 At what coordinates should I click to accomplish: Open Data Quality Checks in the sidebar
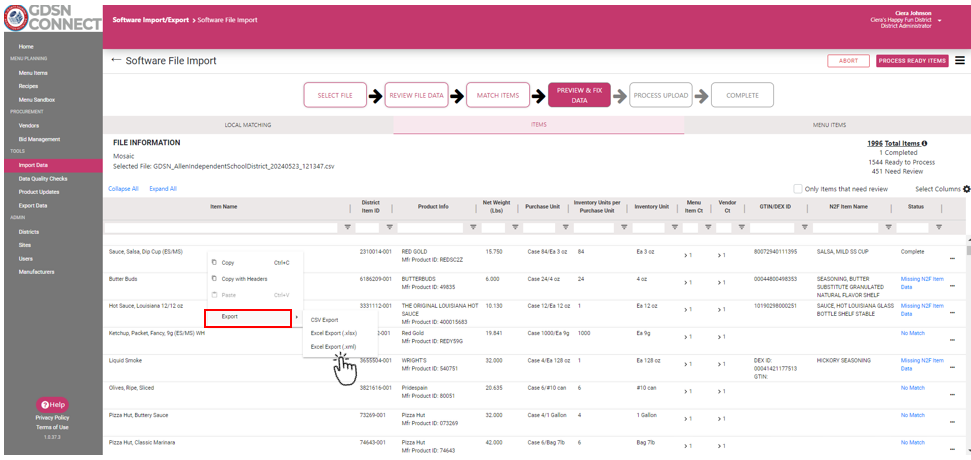[x=43, y=179]
